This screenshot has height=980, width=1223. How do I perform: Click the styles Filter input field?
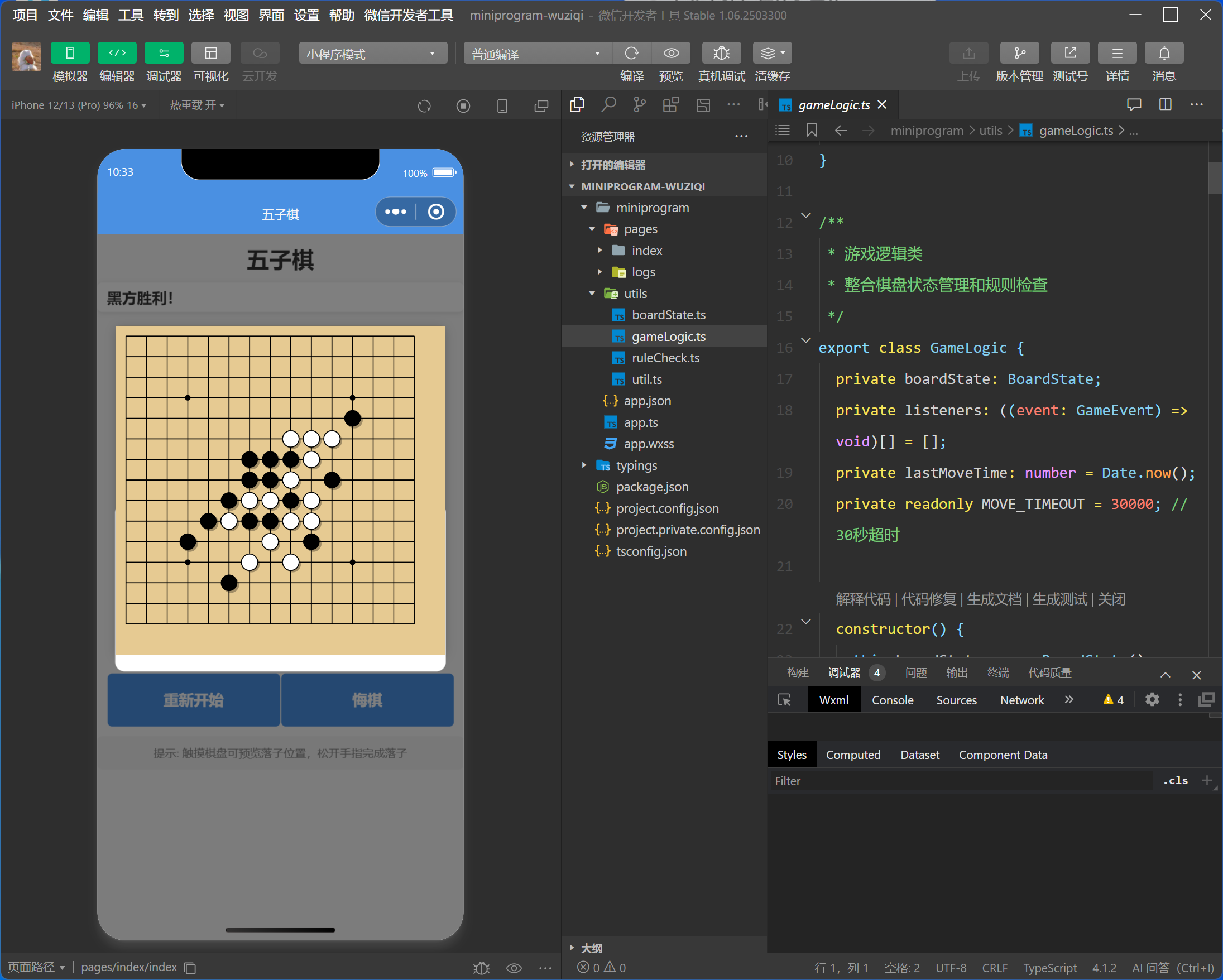[x=958, y=781]
